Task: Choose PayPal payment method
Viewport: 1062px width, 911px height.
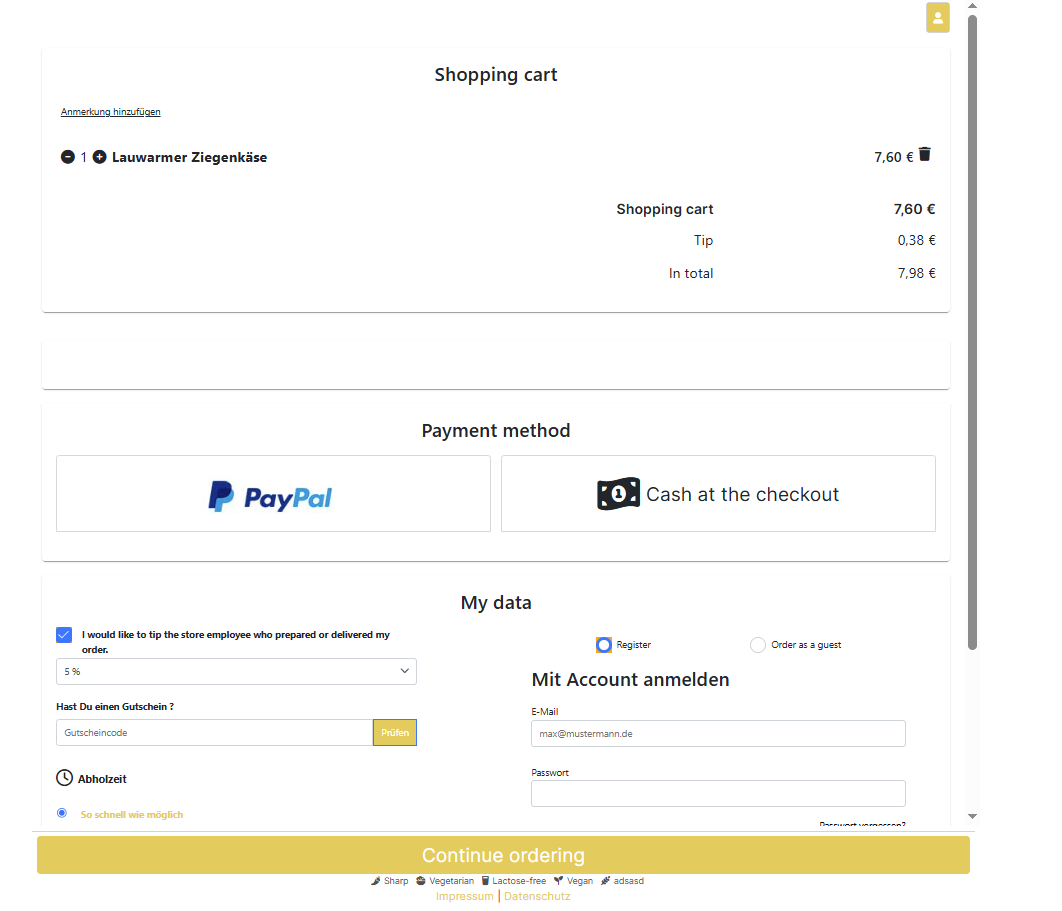Action: click(x=273, y=494)
